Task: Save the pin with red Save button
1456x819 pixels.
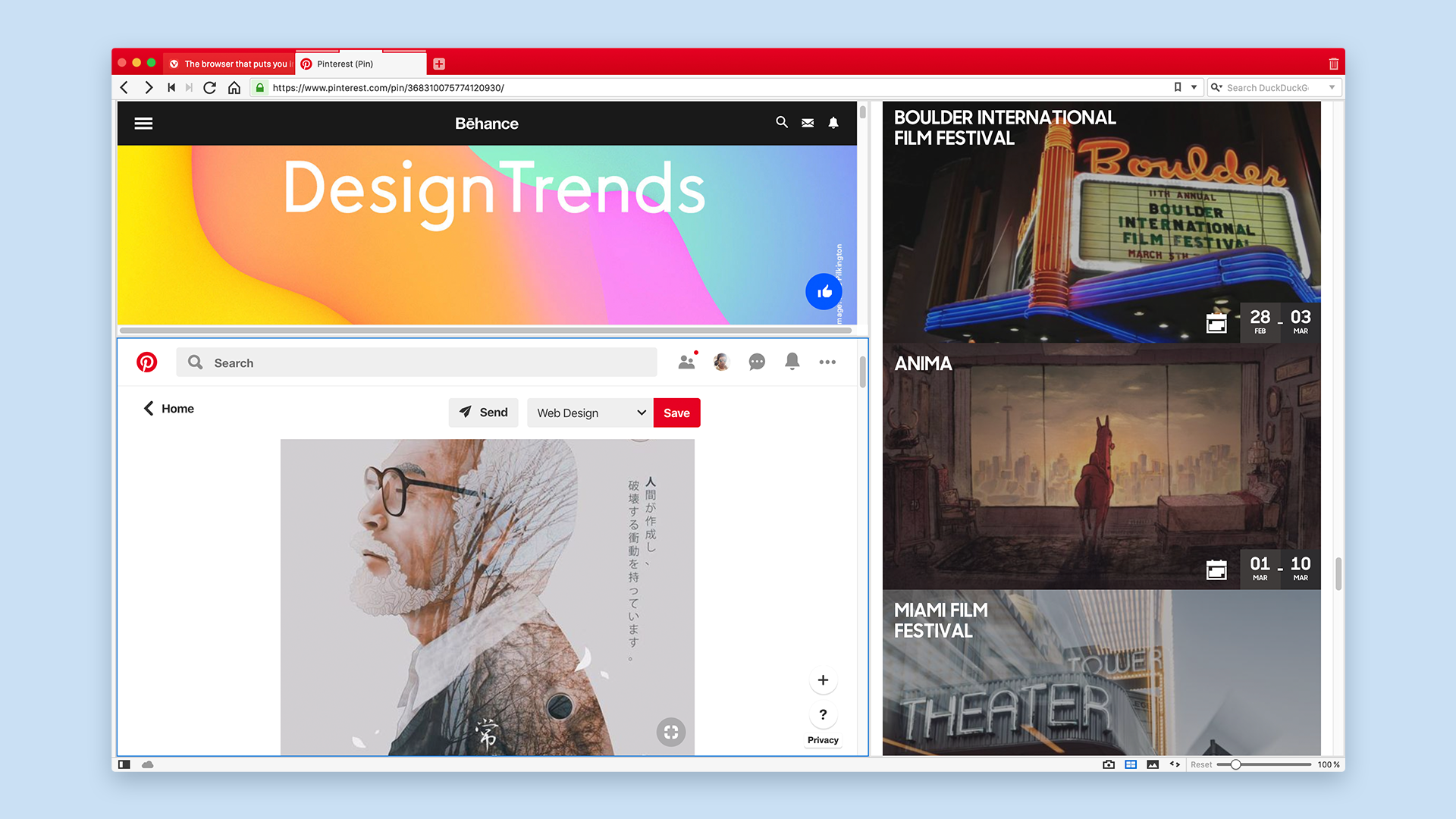Action: 676,413
